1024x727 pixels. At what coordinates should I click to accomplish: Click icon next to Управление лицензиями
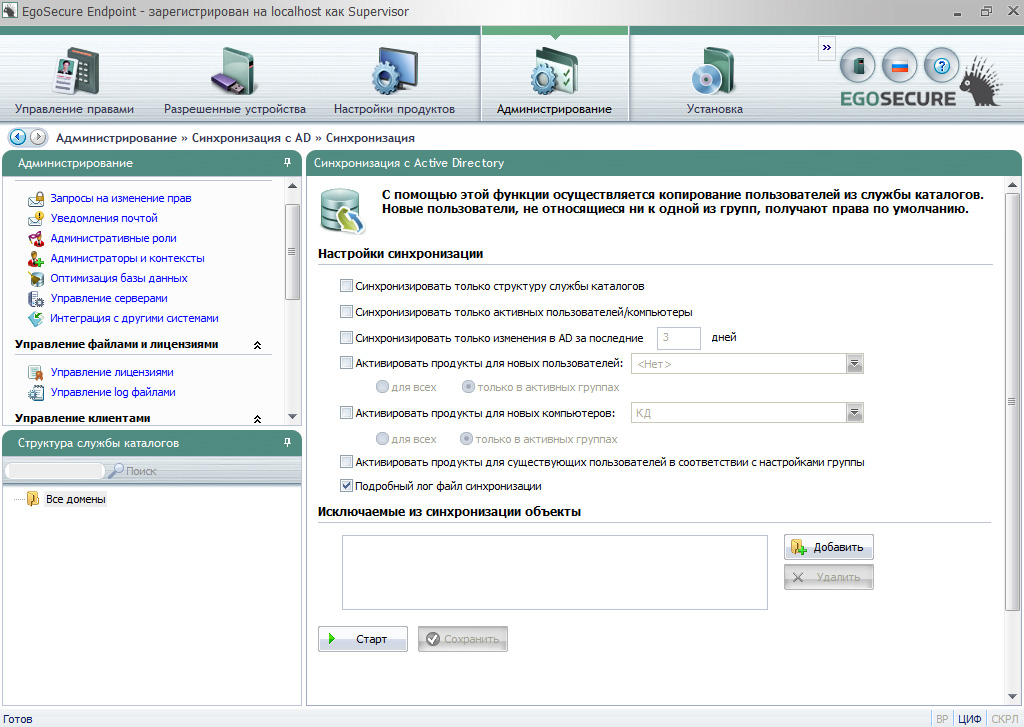[37, 372]
